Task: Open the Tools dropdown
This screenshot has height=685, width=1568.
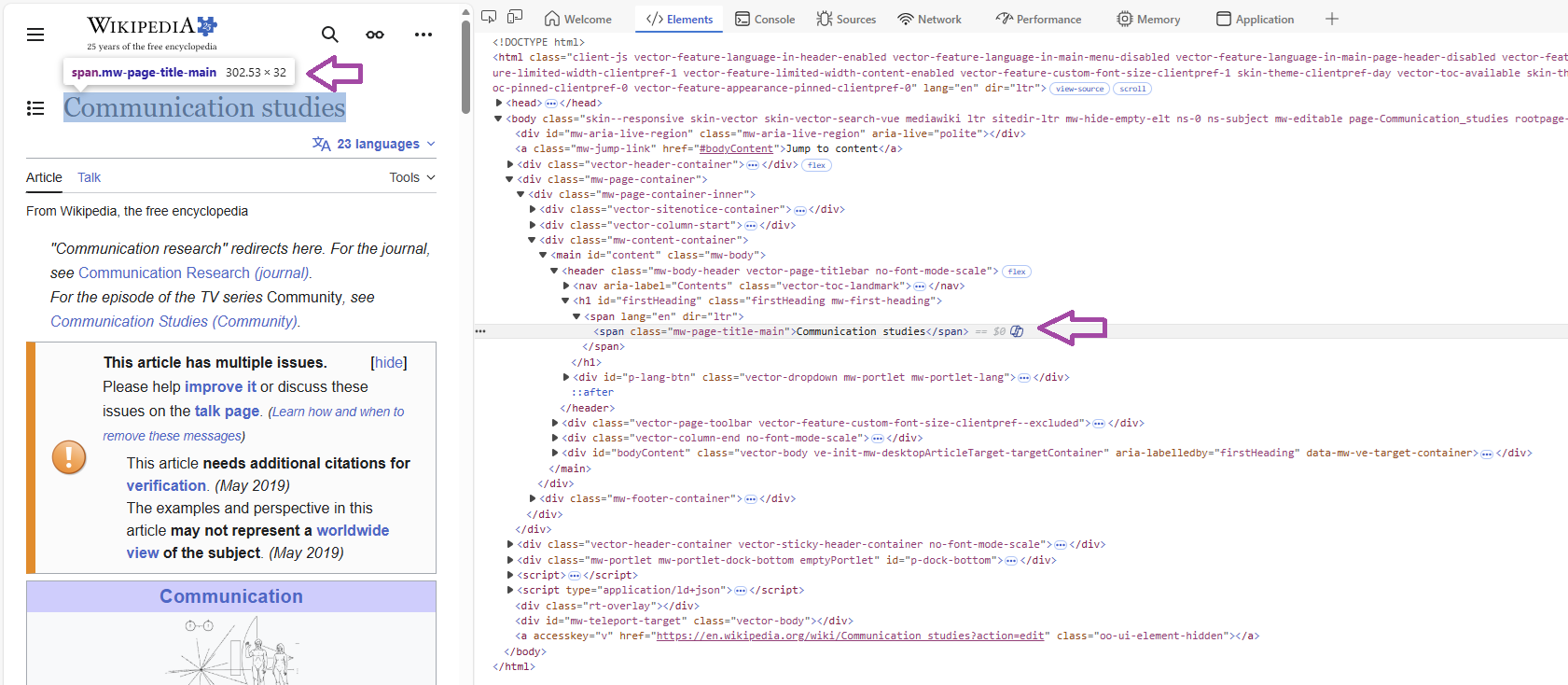Action: pyautogui.click(x=412, y=177)
